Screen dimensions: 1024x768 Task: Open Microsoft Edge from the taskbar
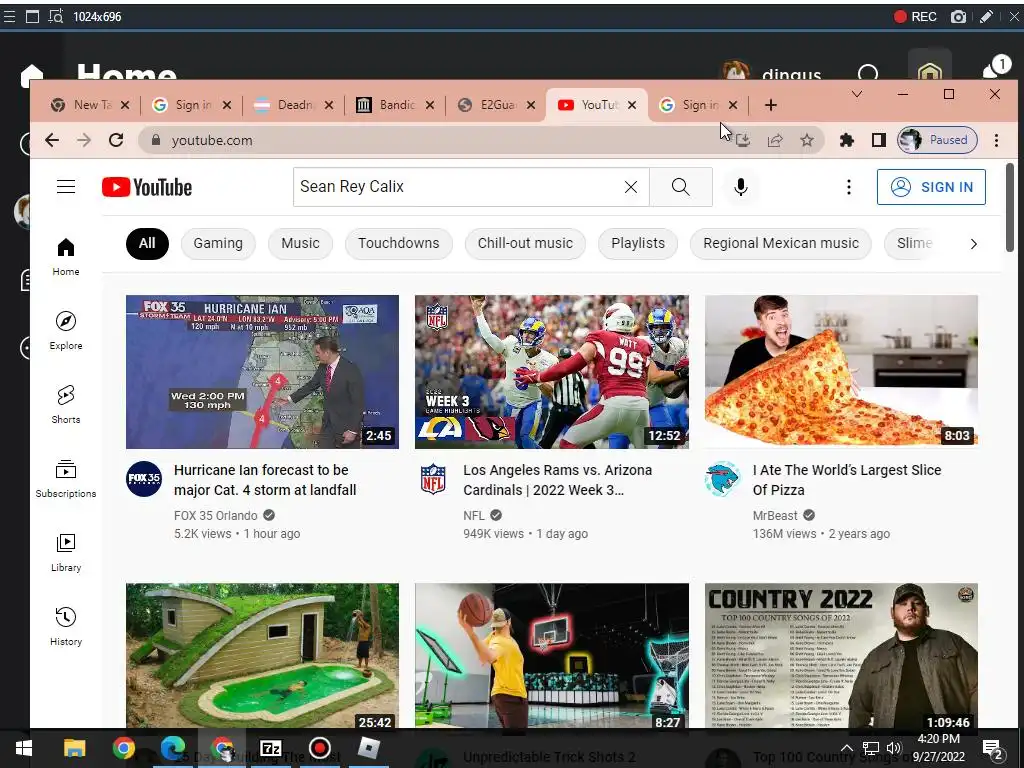point(172,748)
